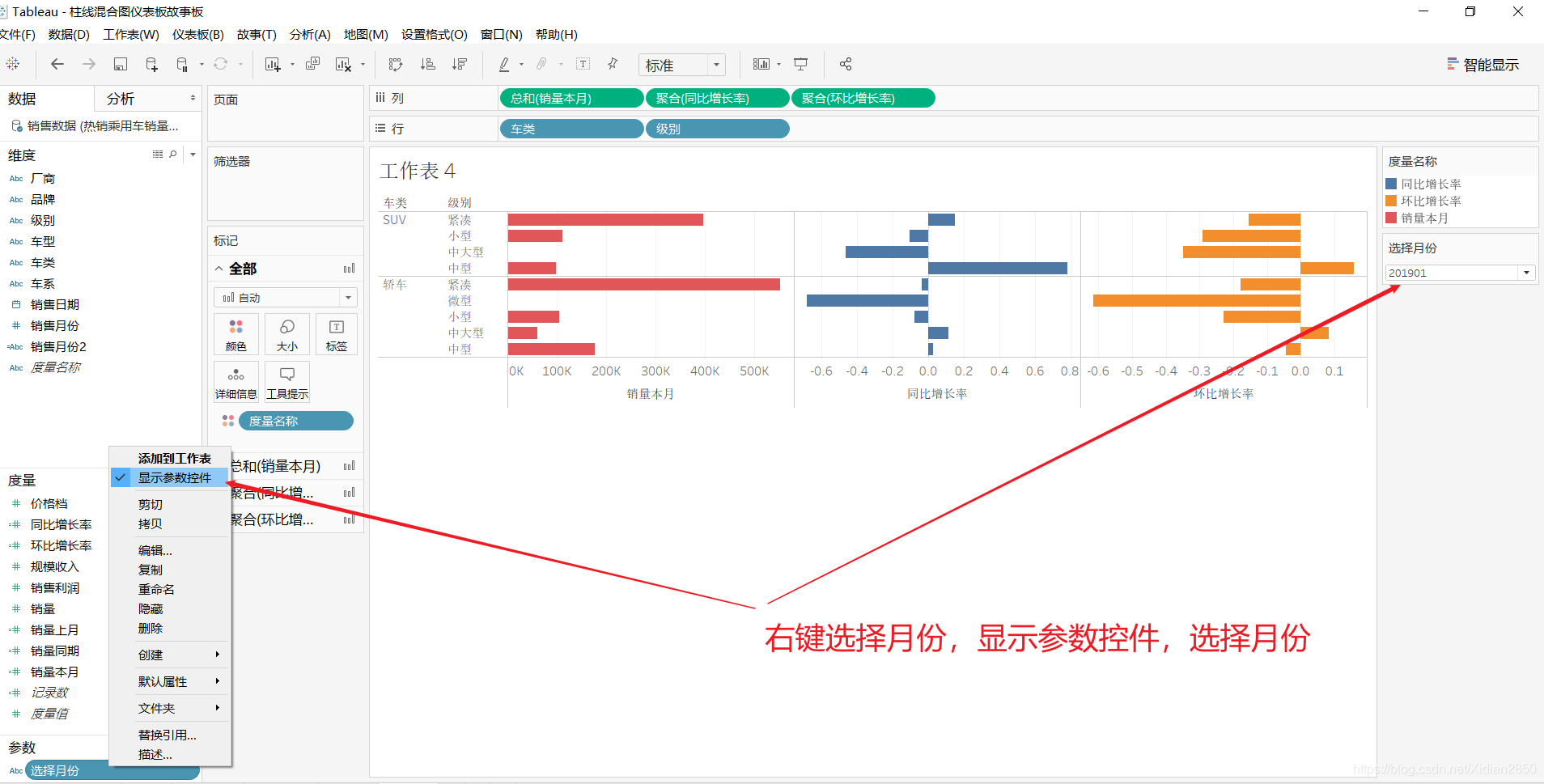Screen dimensions: 1544x784
Task: Click the Size mark card button
Action: 287,334
